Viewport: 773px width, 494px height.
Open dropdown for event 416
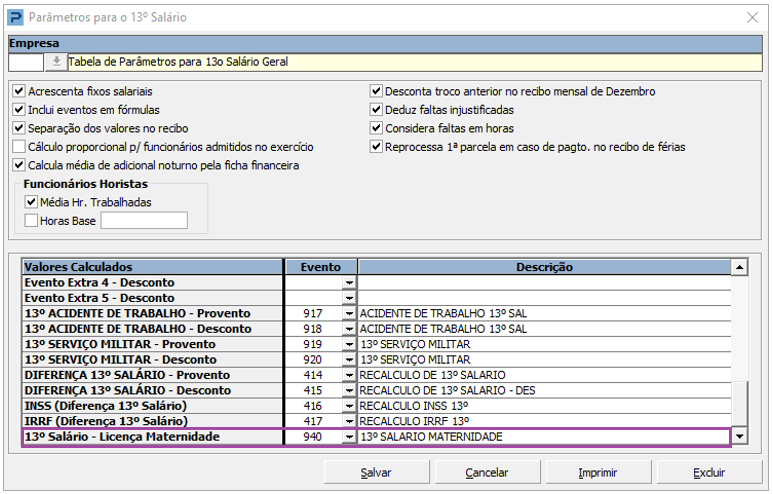pyautogui.click(x=349, y=406)
